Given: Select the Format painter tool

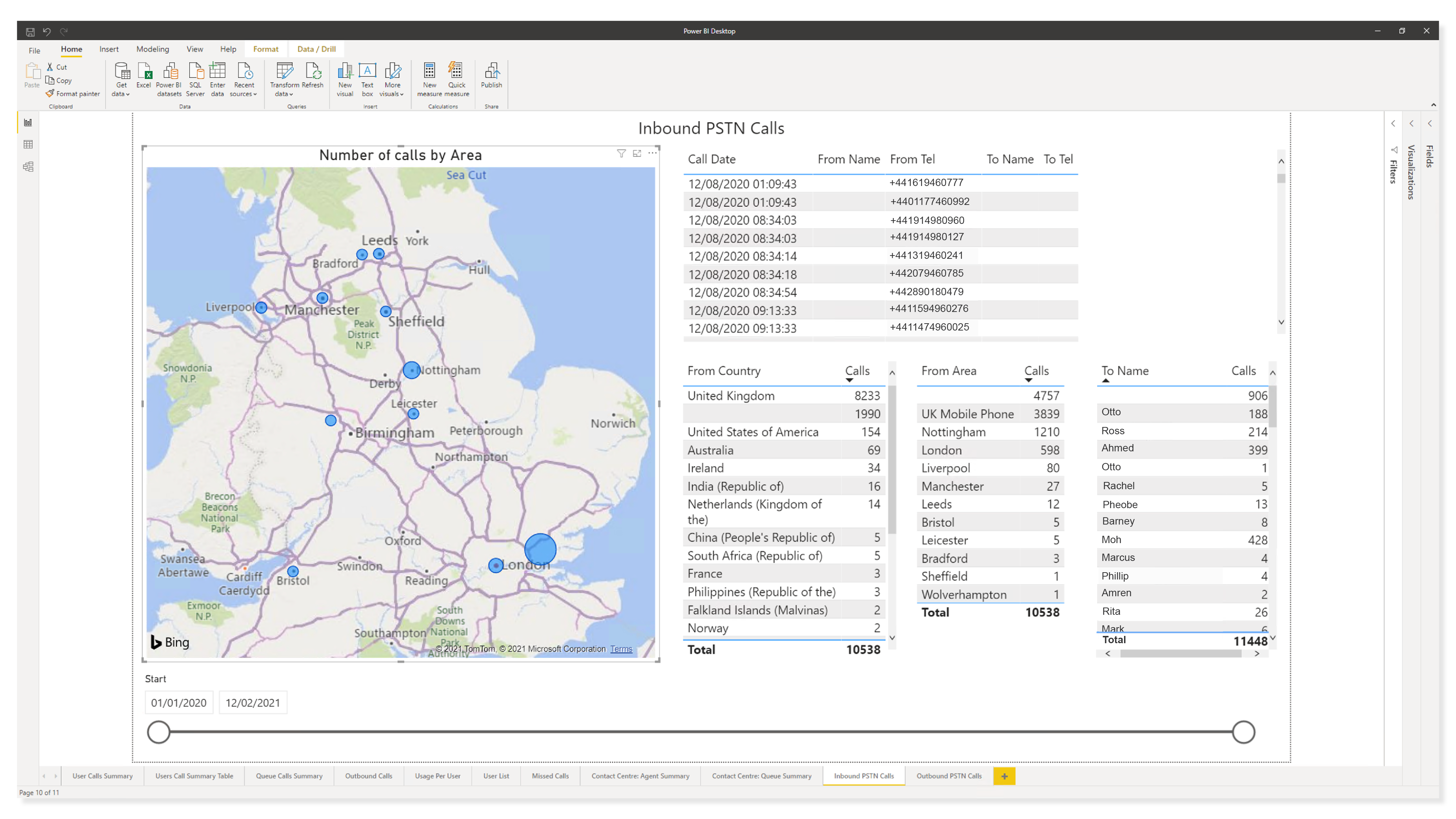Looking at the screenshot, I should [x=73, y=94].
